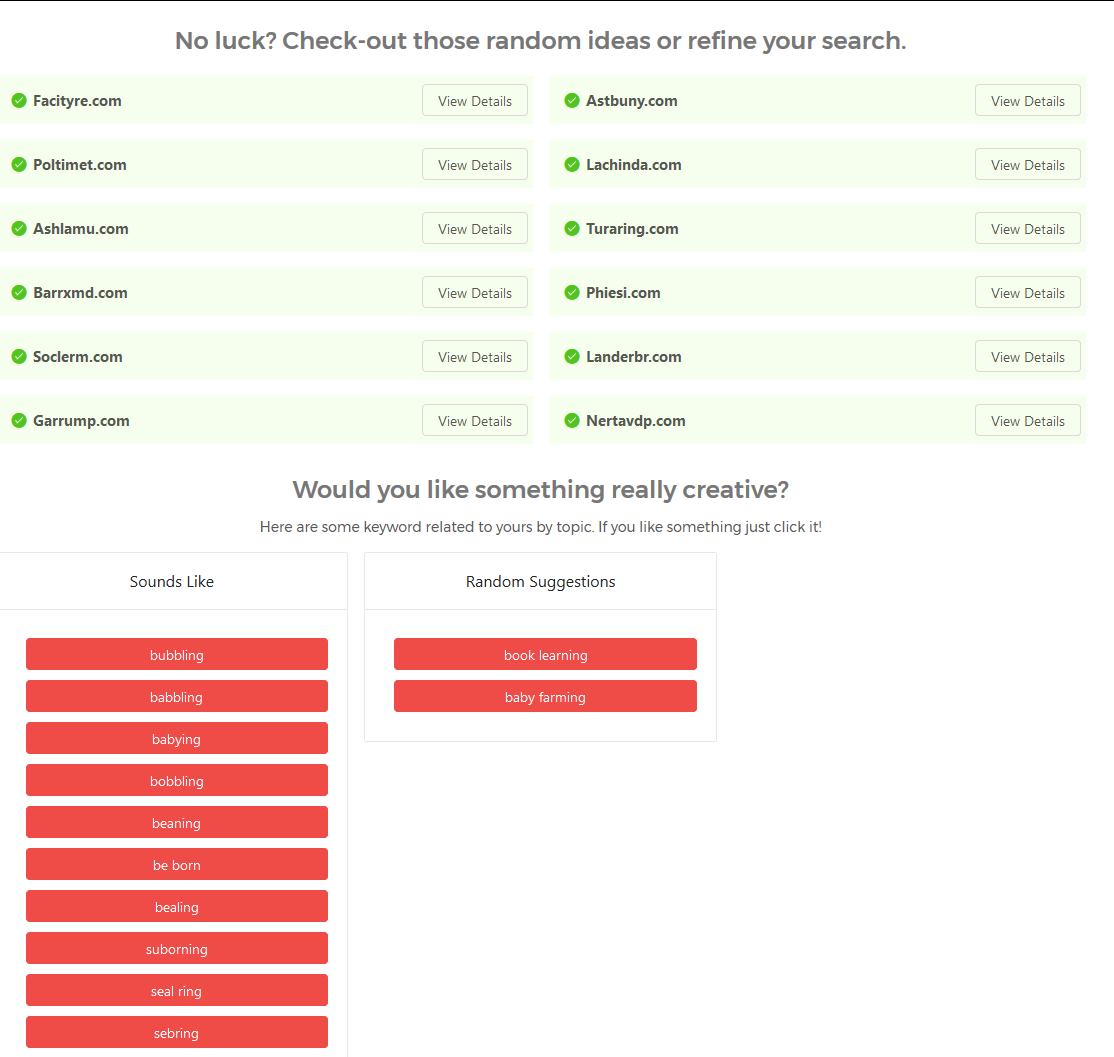Click the 'babbling' suggestion button
The height and width of the screenshot is (1057, 1114).
[x=176, y=696]
